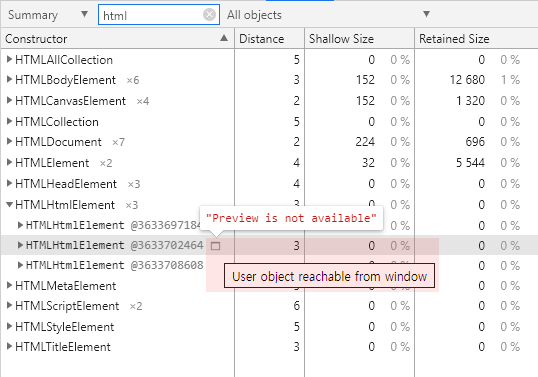Viewport: 538px width, 377px height.
Task: Select the HTMLBodyElement constructor name
Action: pos(66,80)
